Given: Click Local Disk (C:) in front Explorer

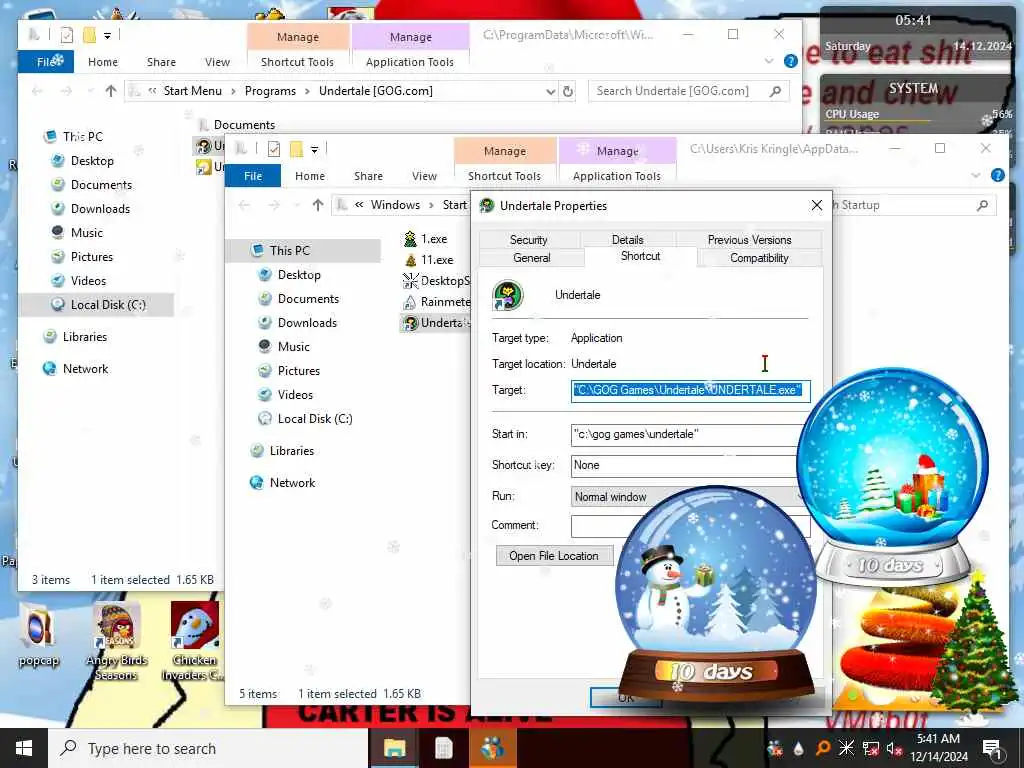Looking at the screenshot, I should tap(315, 419).
